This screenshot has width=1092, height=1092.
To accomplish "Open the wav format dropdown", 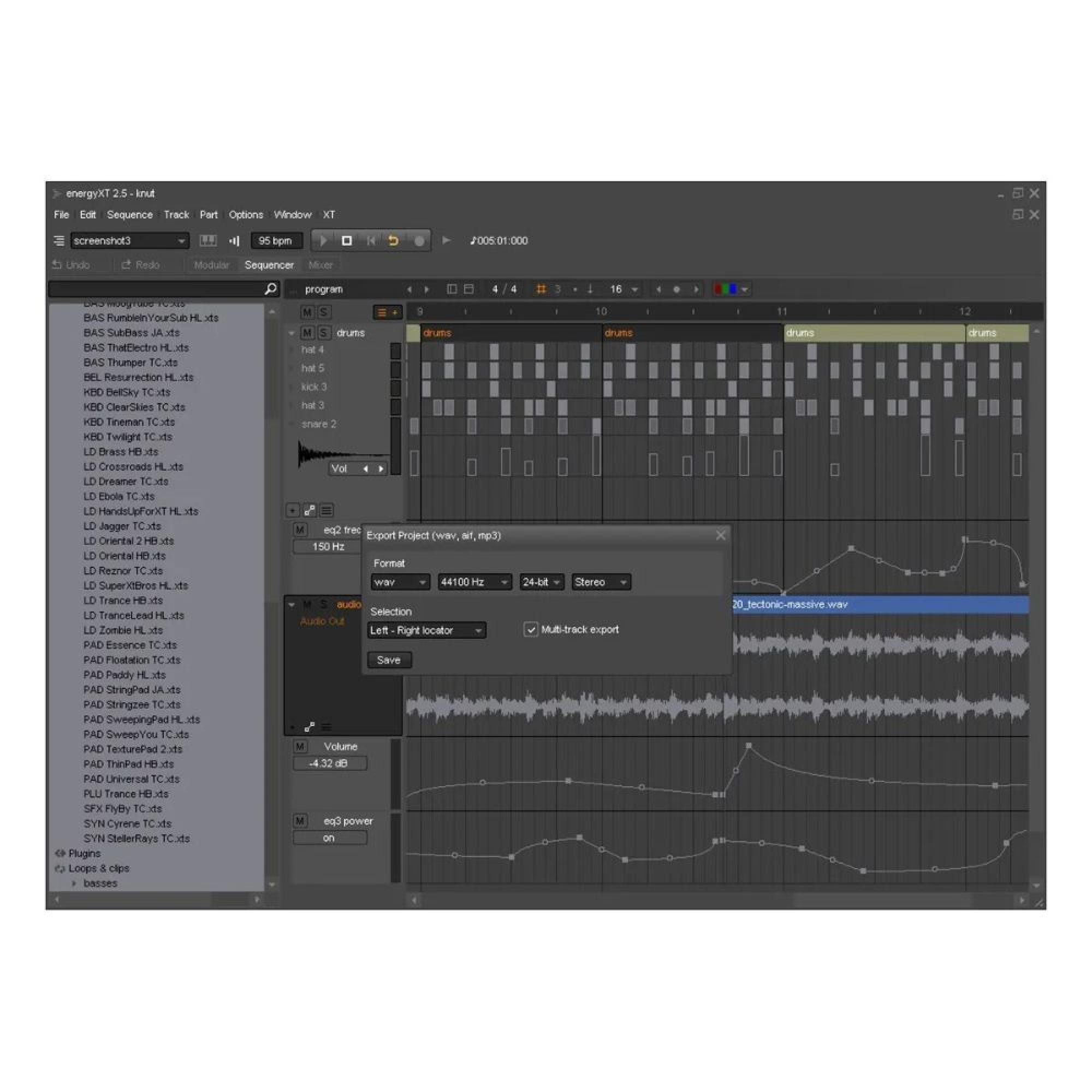I will coord(400,582).
